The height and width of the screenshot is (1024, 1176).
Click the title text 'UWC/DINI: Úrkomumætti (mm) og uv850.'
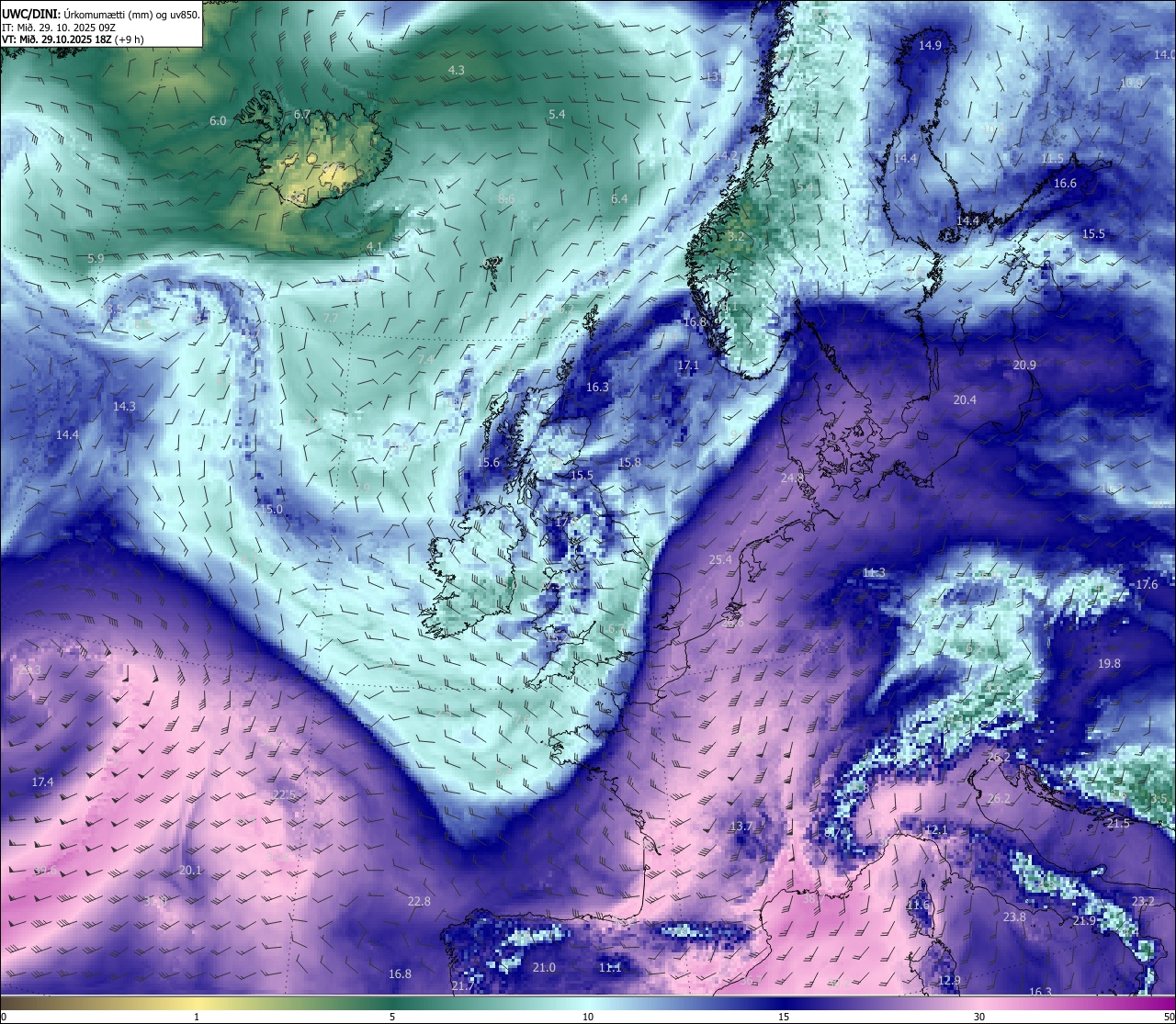coord(101,14)
